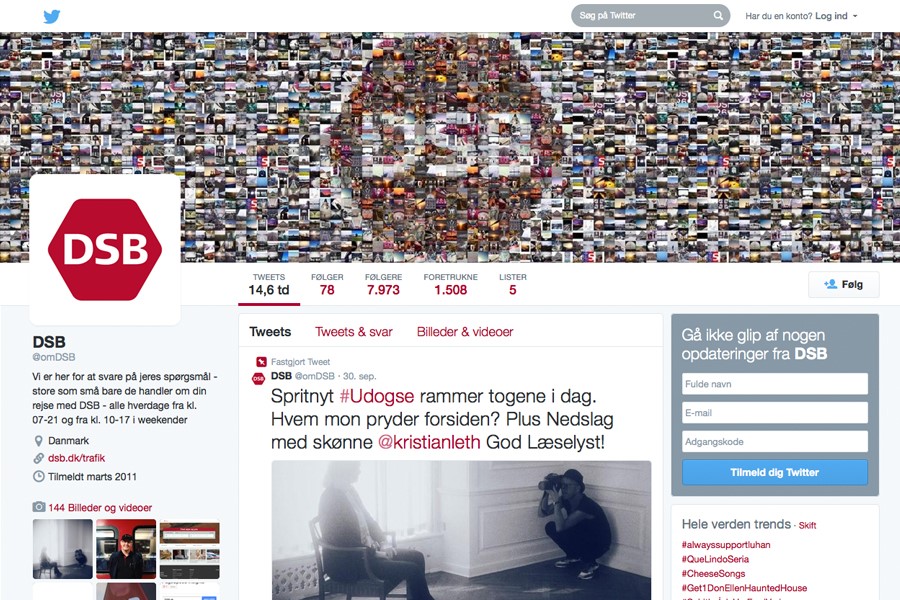Switch to Tweets & svar tab
This screenshot has height=600, width=900.
click(x=354, y=332)
